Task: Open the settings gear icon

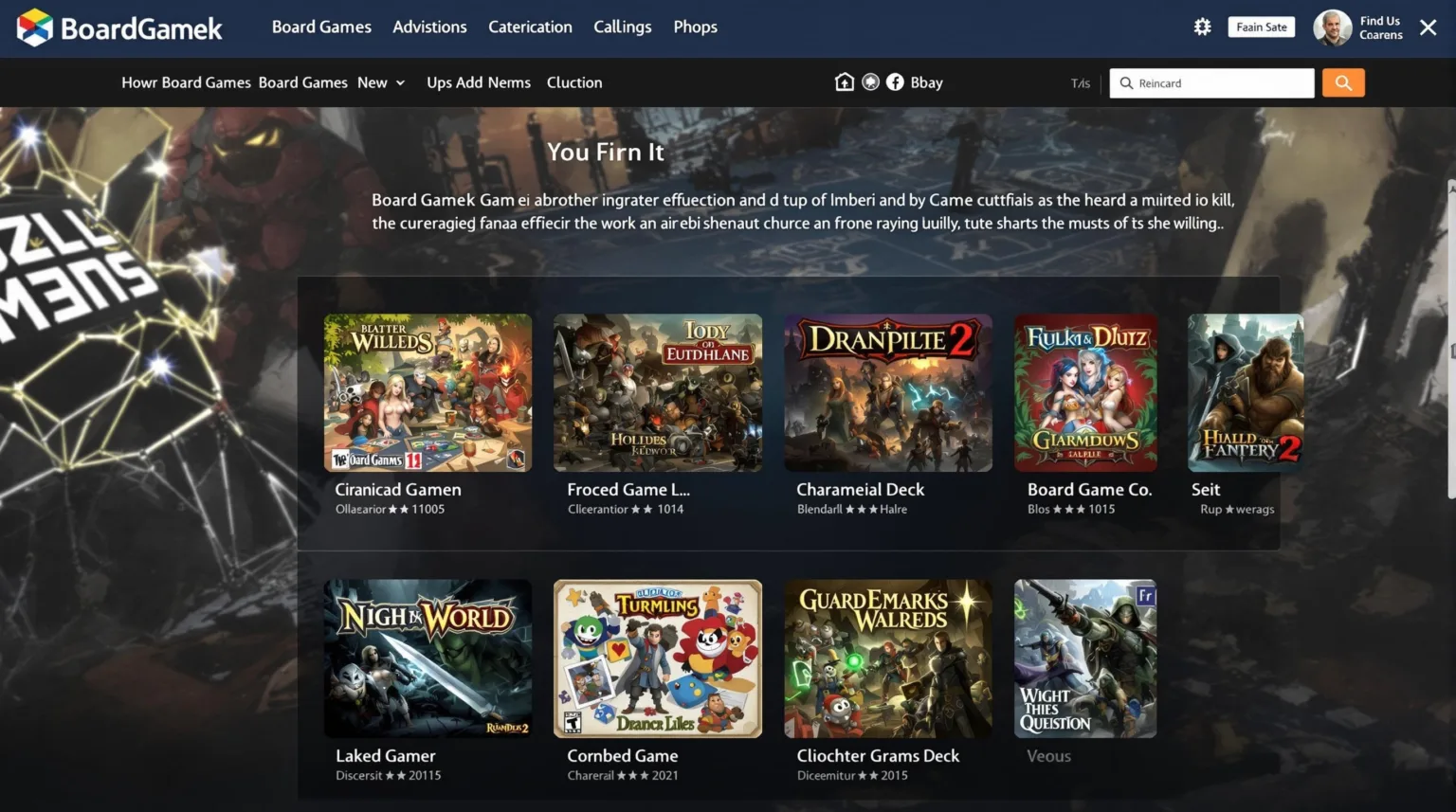Action: click(x=1202, y=27)
